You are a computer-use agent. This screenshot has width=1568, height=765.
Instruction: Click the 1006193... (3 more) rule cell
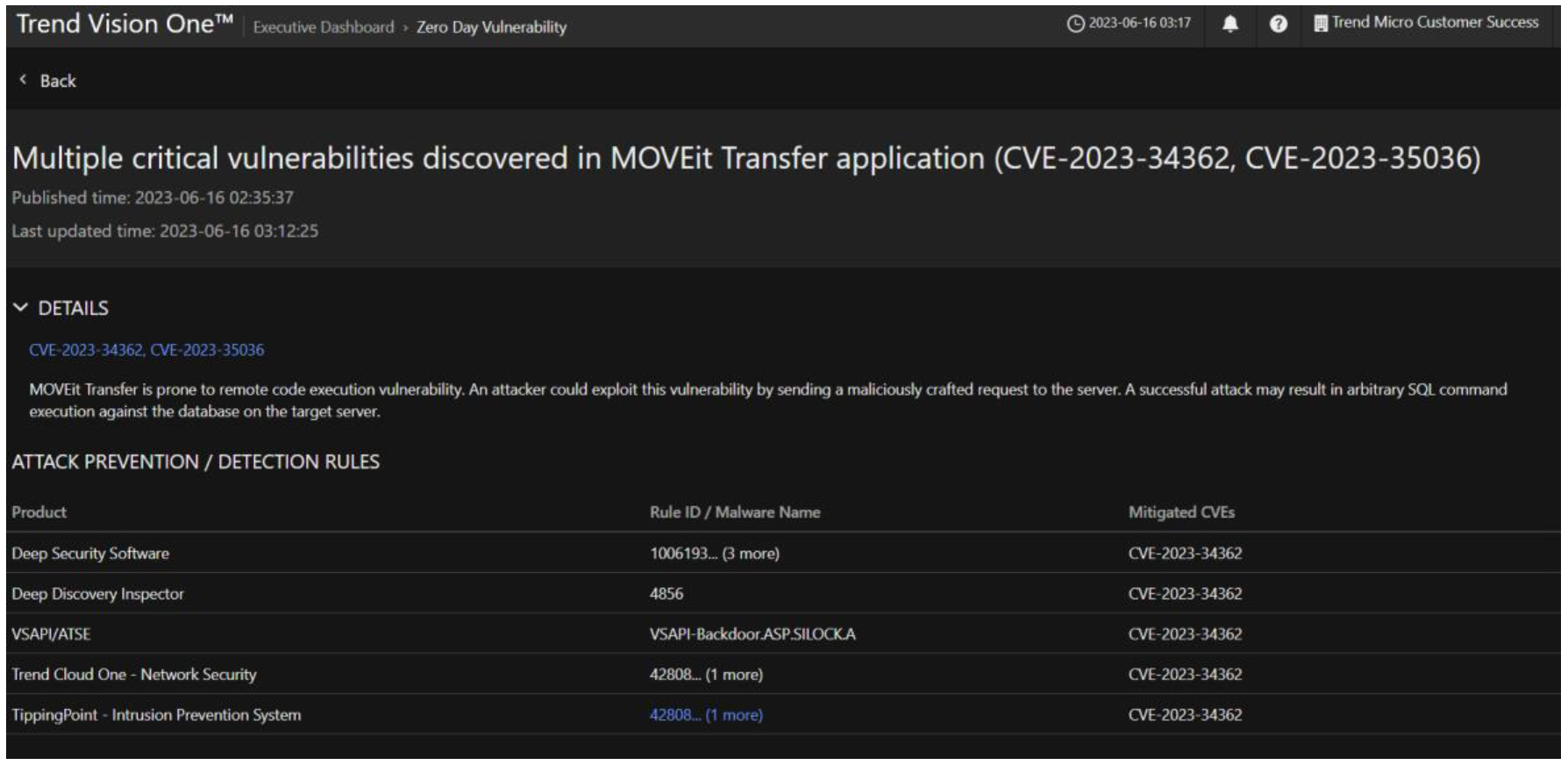coord(715,554)
